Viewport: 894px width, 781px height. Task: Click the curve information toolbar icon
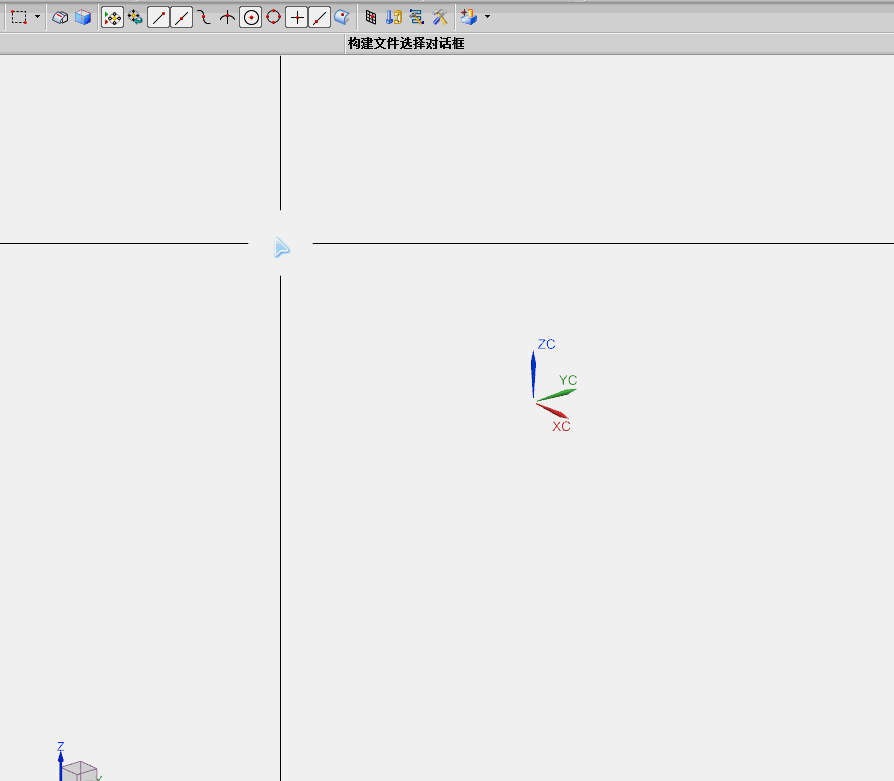pos(415,17)
